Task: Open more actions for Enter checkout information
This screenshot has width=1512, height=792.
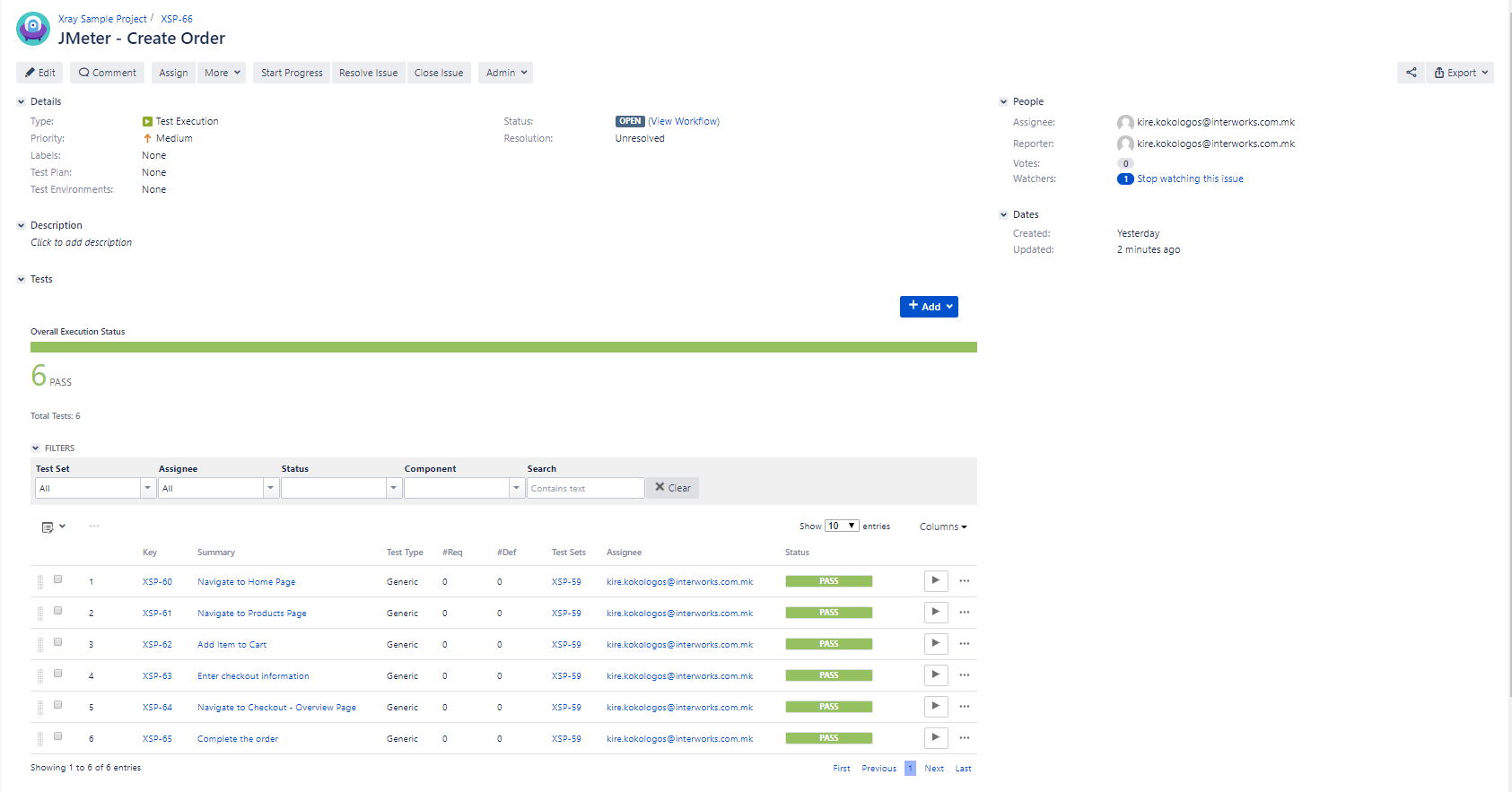Action: 965,675
